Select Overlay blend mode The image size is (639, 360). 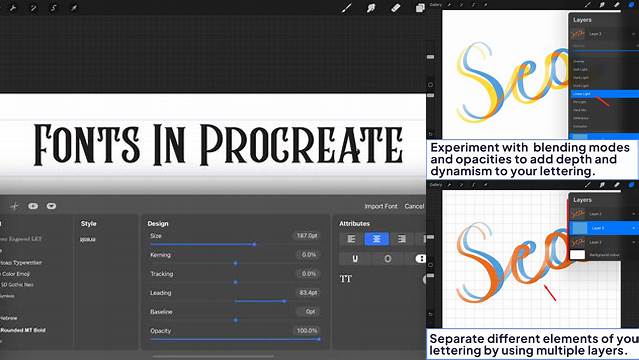click(579, 61)
